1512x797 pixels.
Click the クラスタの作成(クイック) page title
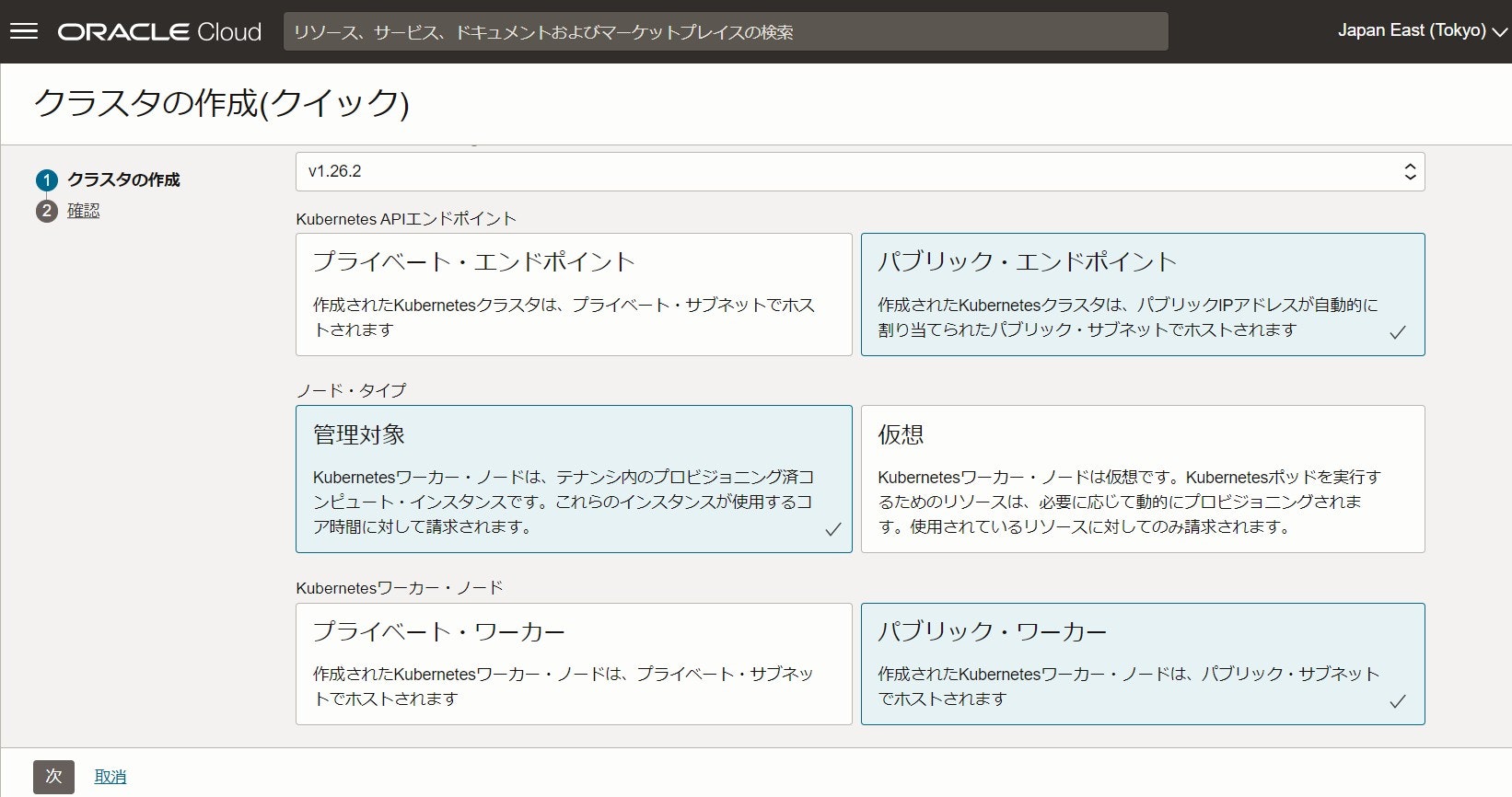[x=221, y=102]
